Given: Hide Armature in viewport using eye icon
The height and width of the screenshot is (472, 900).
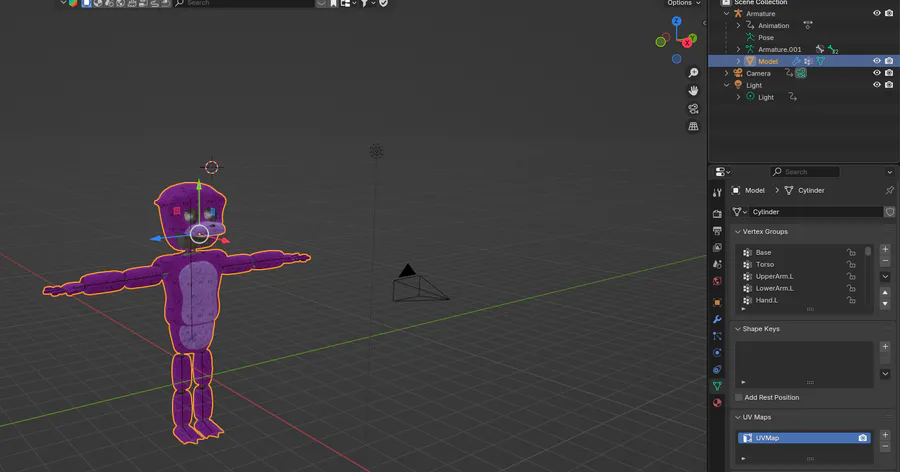Looking at the screenshot, I should tap(876, 13).
